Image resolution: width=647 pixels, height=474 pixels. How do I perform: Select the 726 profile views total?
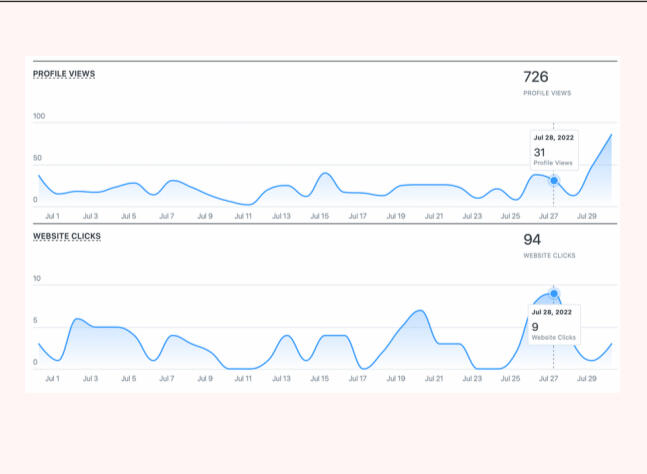pyautogui.click(x=536, y=77)
